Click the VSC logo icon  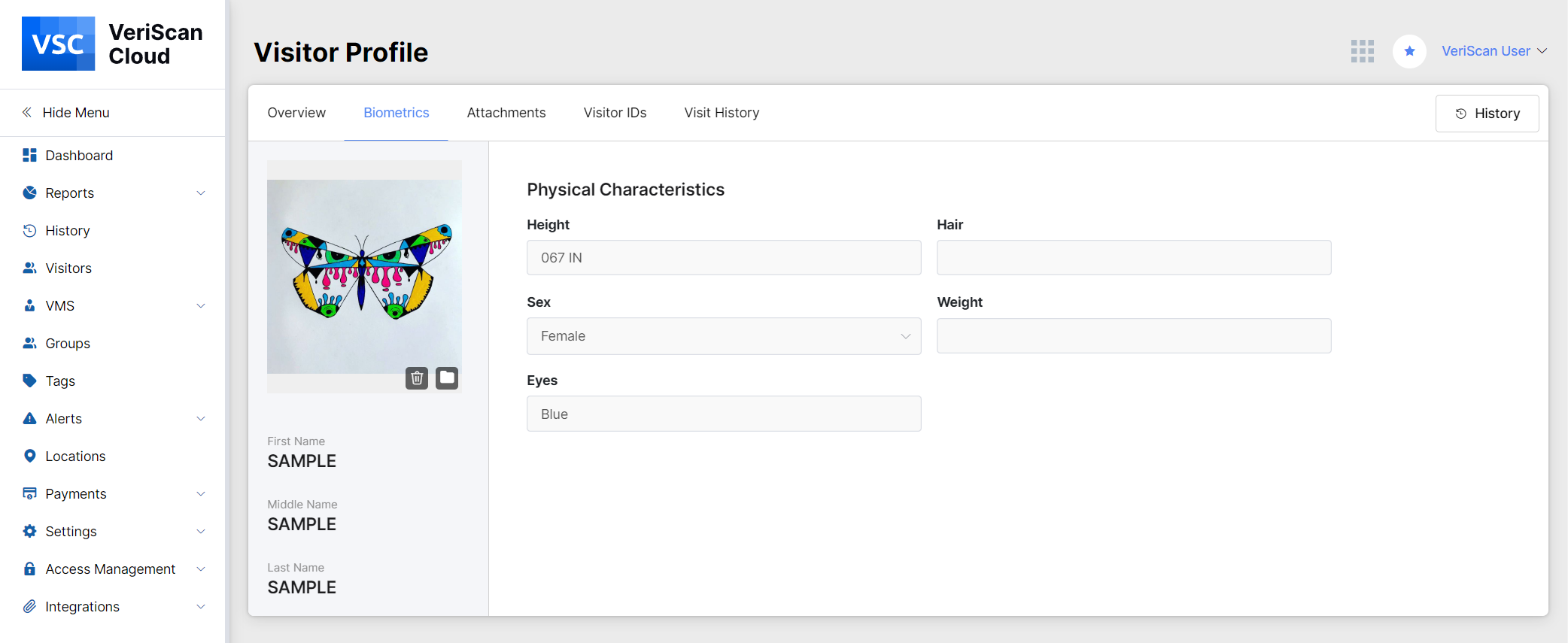[x=59, y=44]
